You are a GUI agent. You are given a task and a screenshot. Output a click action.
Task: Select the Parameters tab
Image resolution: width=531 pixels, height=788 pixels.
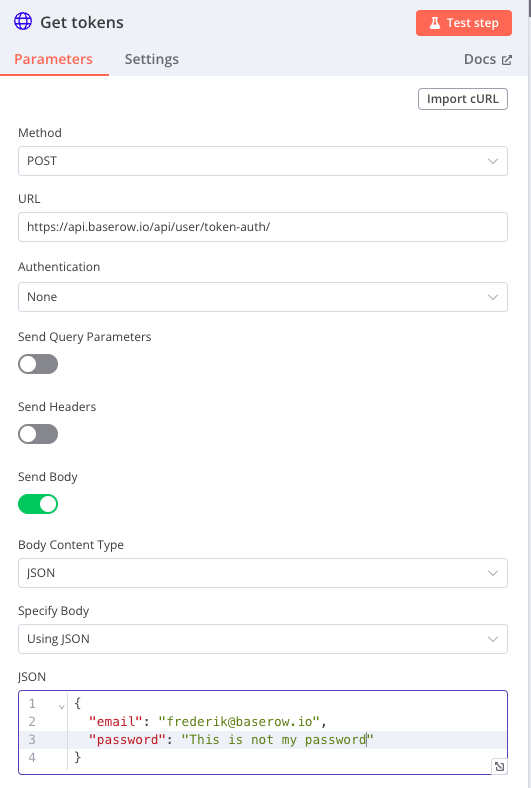[53, 59]
